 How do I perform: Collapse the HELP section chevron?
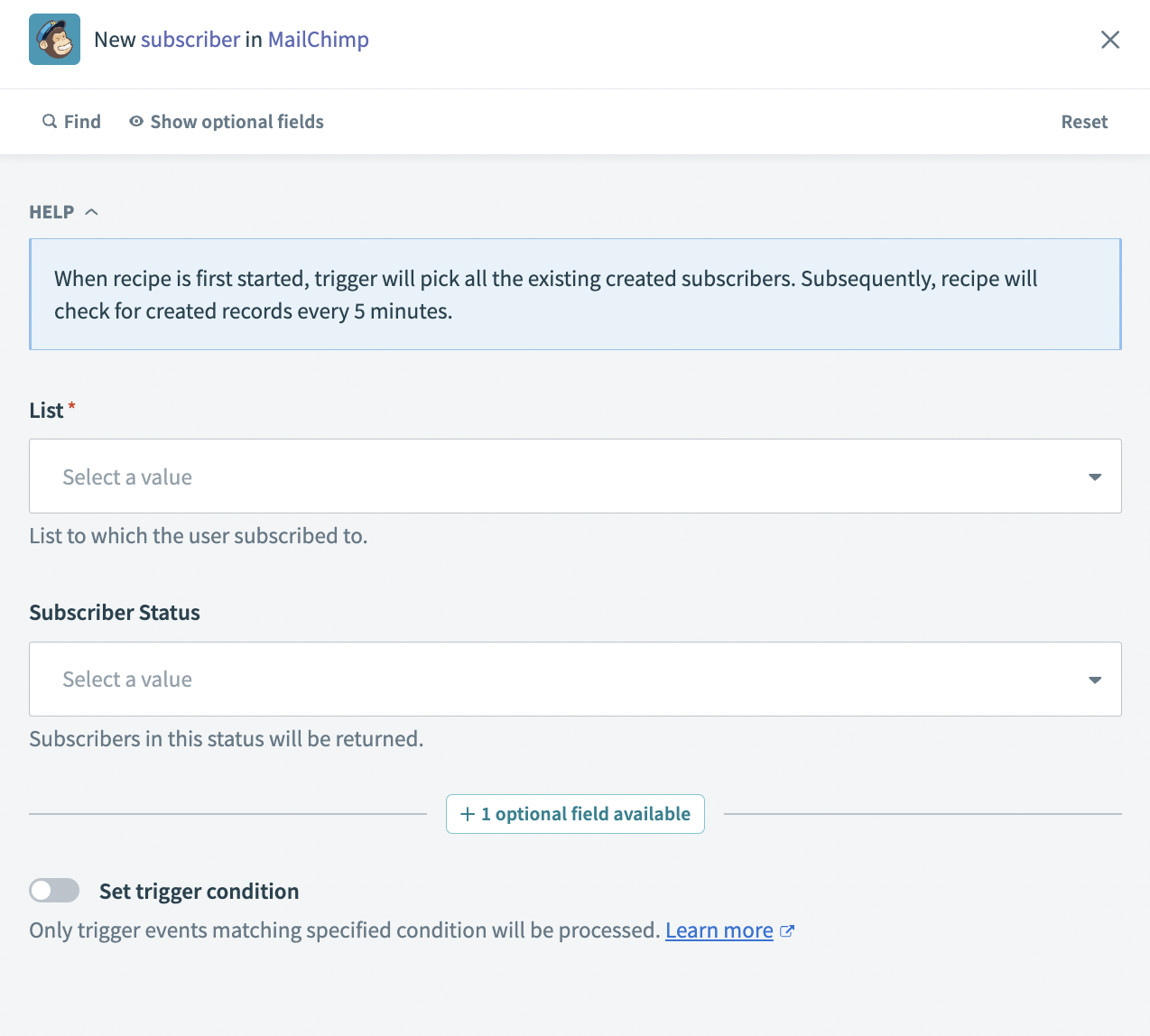[x=91, y=212]
